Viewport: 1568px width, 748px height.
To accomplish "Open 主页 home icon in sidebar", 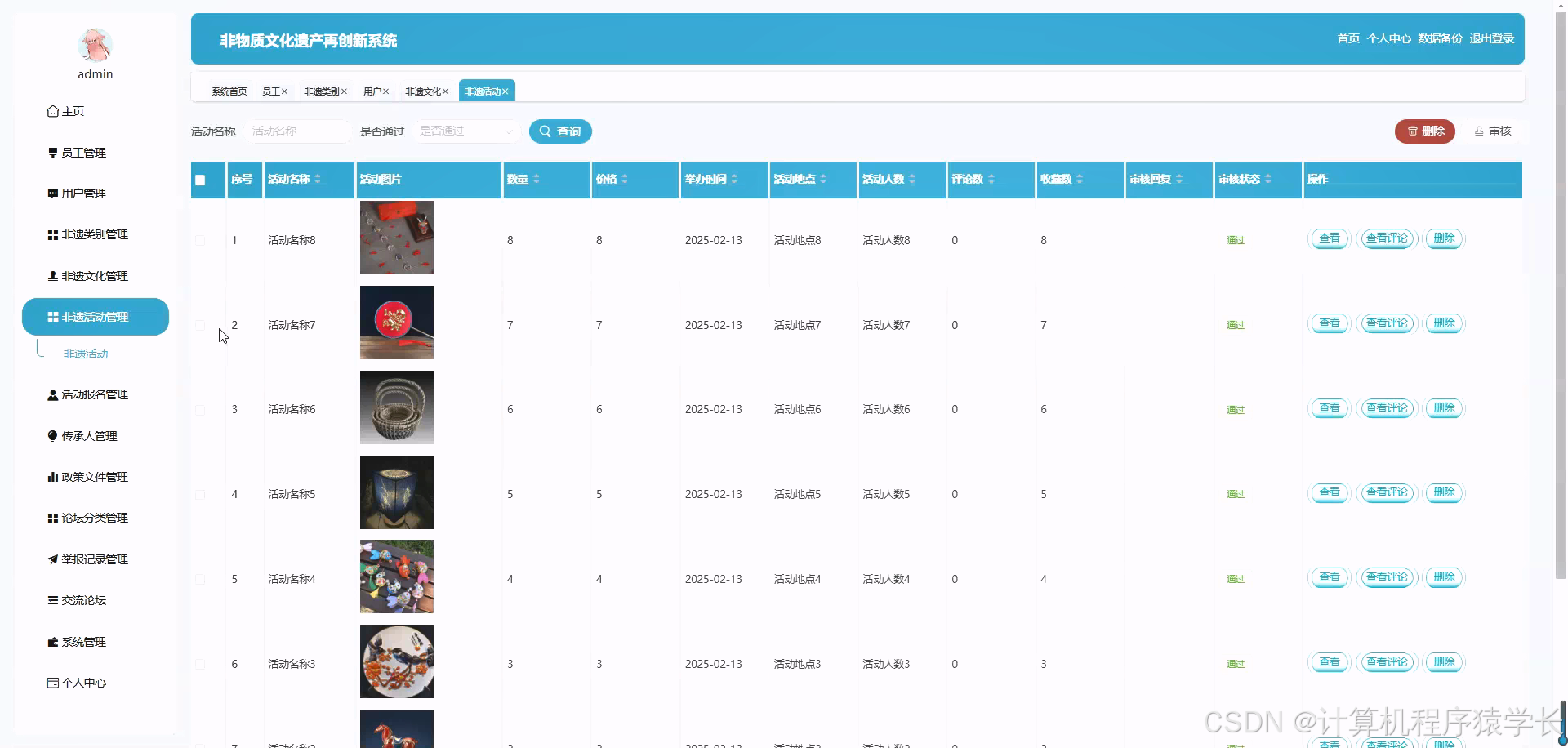I will click(53, 111).
